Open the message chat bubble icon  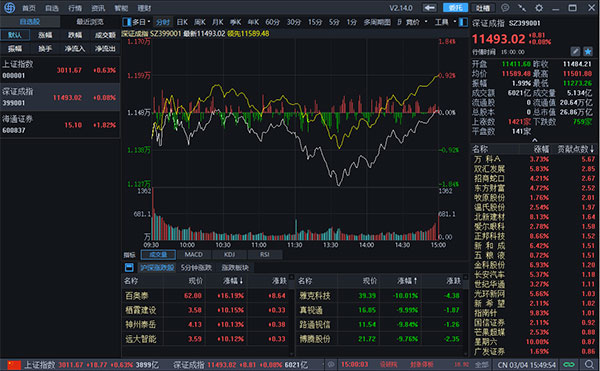(x=505, y=8)
